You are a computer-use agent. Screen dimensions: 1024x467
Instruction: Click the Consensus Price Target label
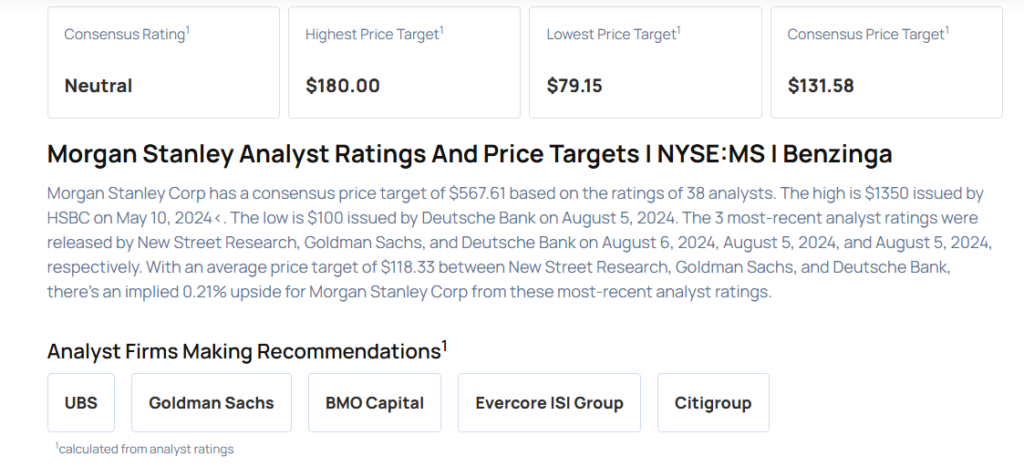tap(868, 34)
